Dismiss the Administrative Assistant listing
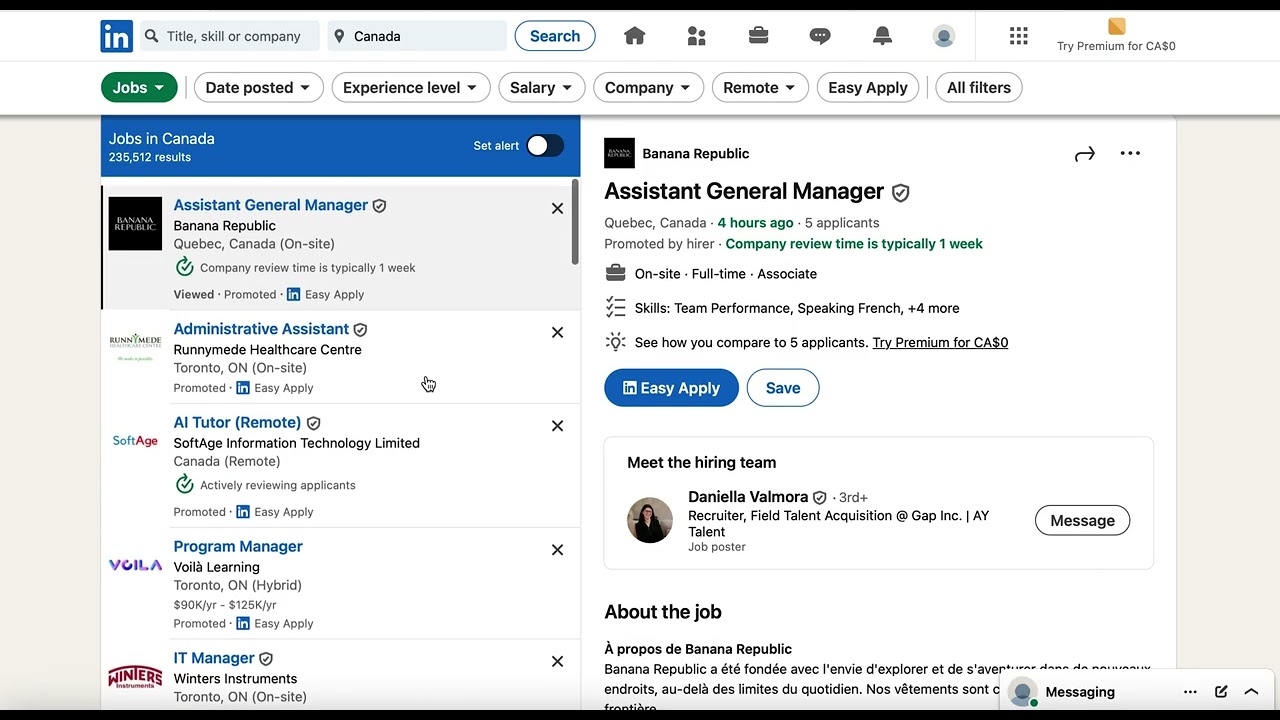Viewport: 1280px width, 720px height. click(557, 332)
